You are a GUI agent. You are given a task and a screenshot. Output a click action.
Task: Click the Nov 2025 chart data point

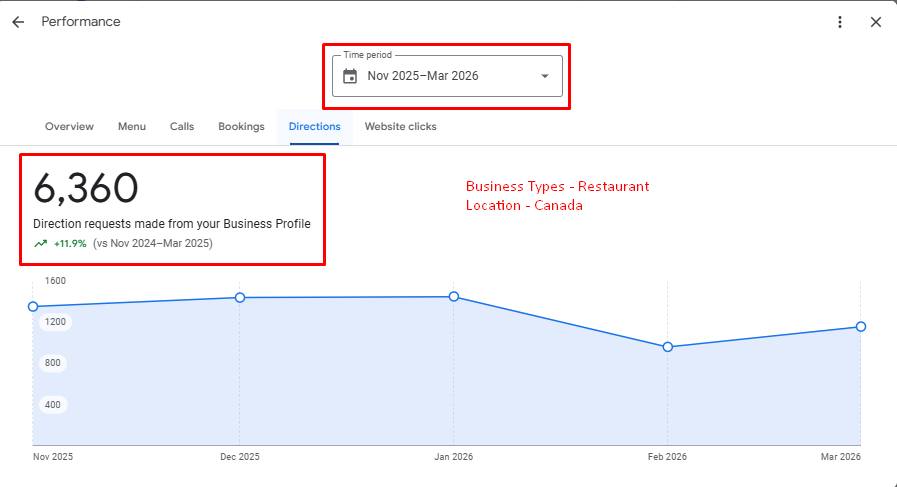33,307
